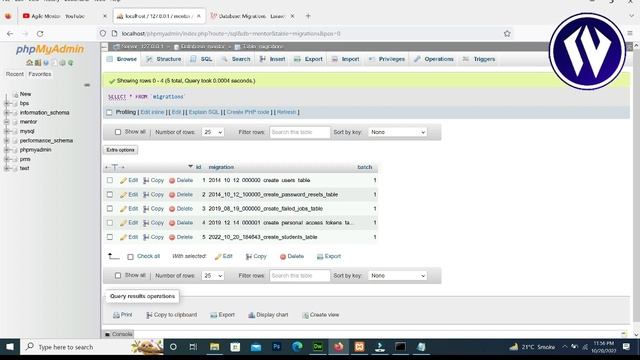Click the With selected Copy button
This screenshot has height=360, width=640.
tap(256, 256)
